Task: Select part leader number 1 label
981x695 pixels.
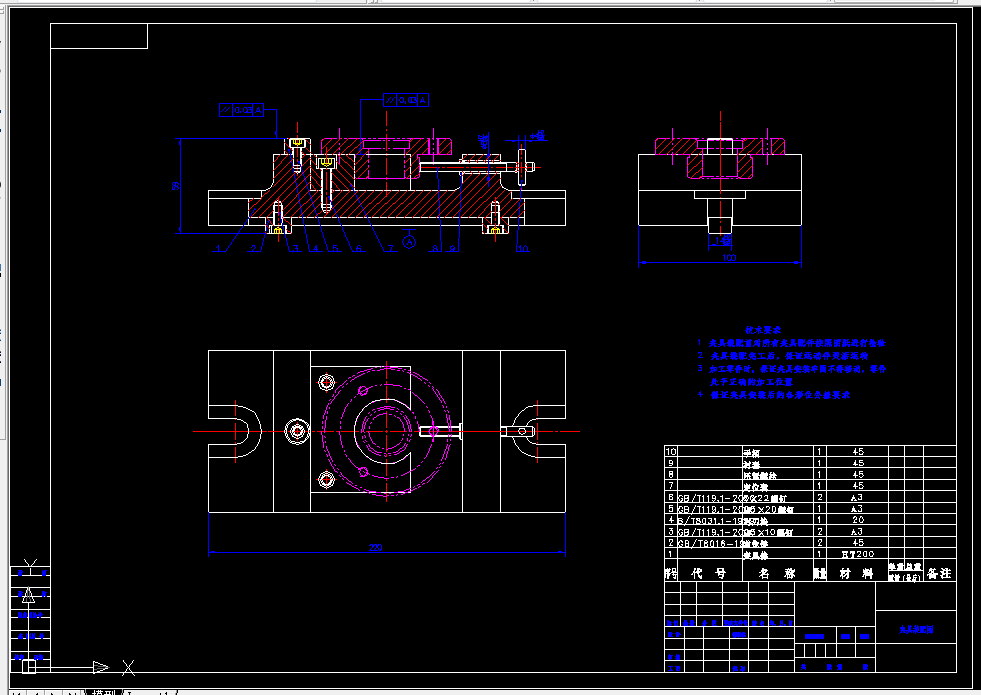Action: [x=217, y=248]
